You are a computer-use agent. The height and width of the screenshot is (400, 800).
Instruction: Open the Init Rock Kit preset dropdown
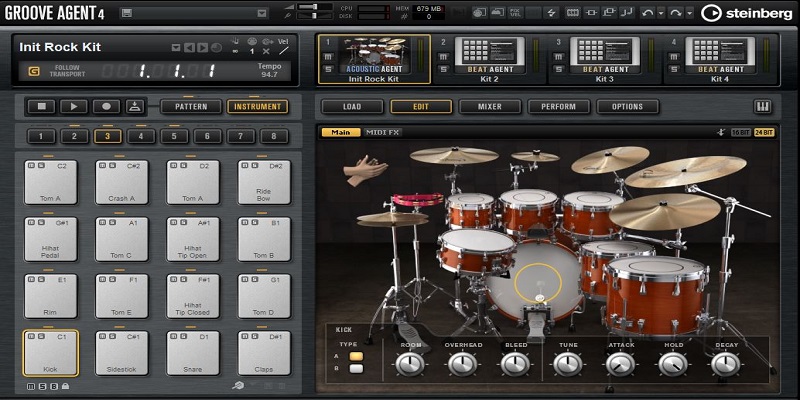click(176, 48)
